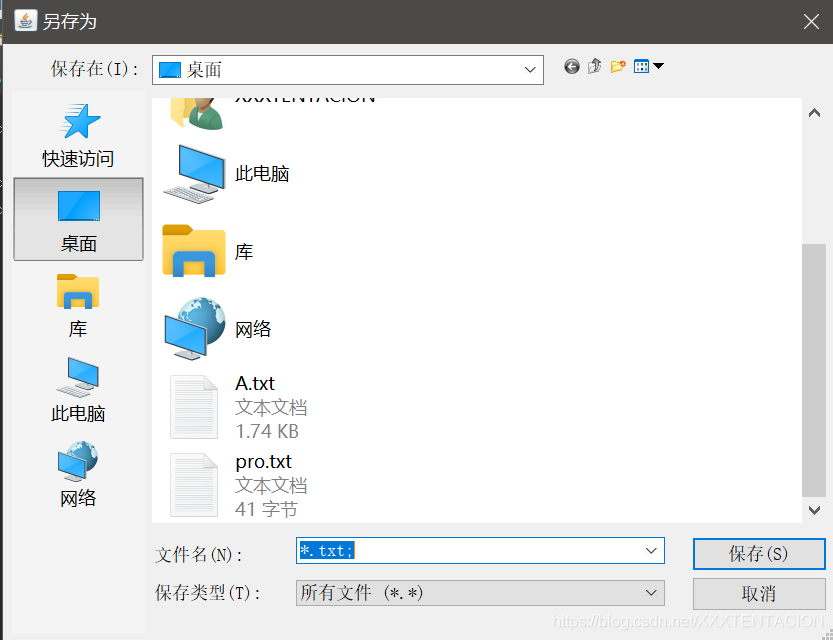
Task: Click the 取消 button
Action: (x=759, y=593)
